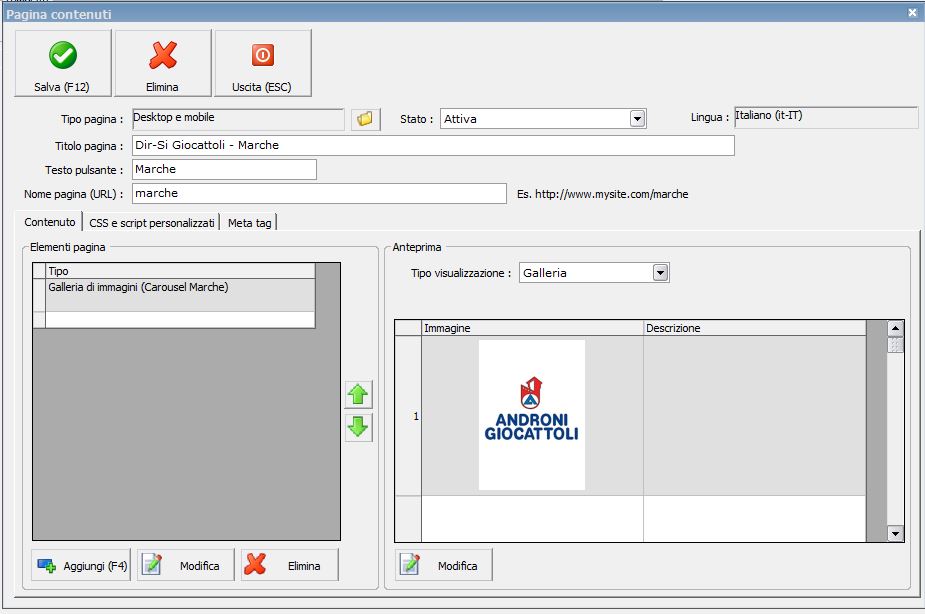This screenshot has height=614, width=925.
Task: Click the Titolo pagina input field
Action: pyautogui.click(x=433, y=145)
